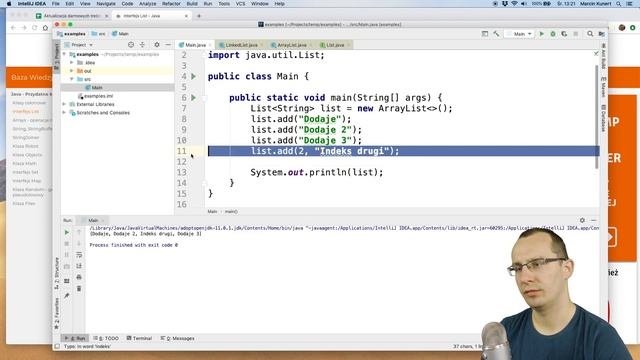Run with Coverage from the top toolbar
Screen dimensions: 640x360
(x=564, y=34)
